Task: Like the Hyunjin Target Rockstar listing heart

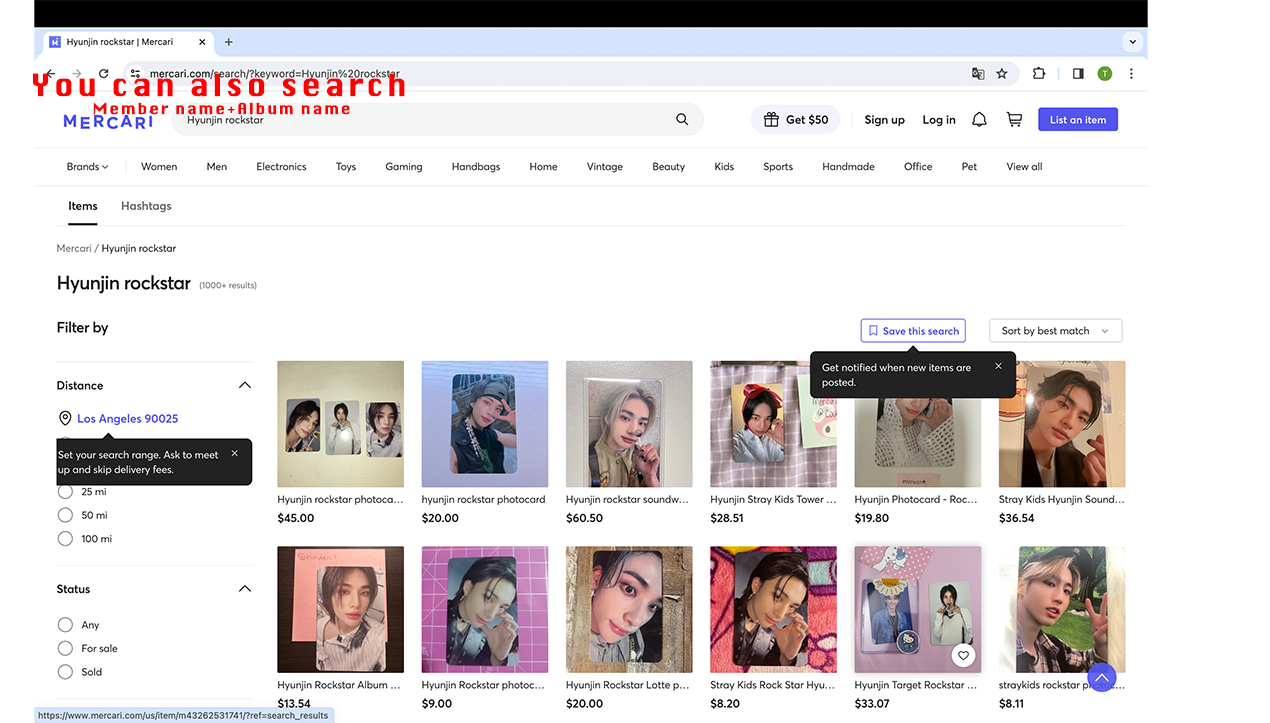Action: click(963, 656)
